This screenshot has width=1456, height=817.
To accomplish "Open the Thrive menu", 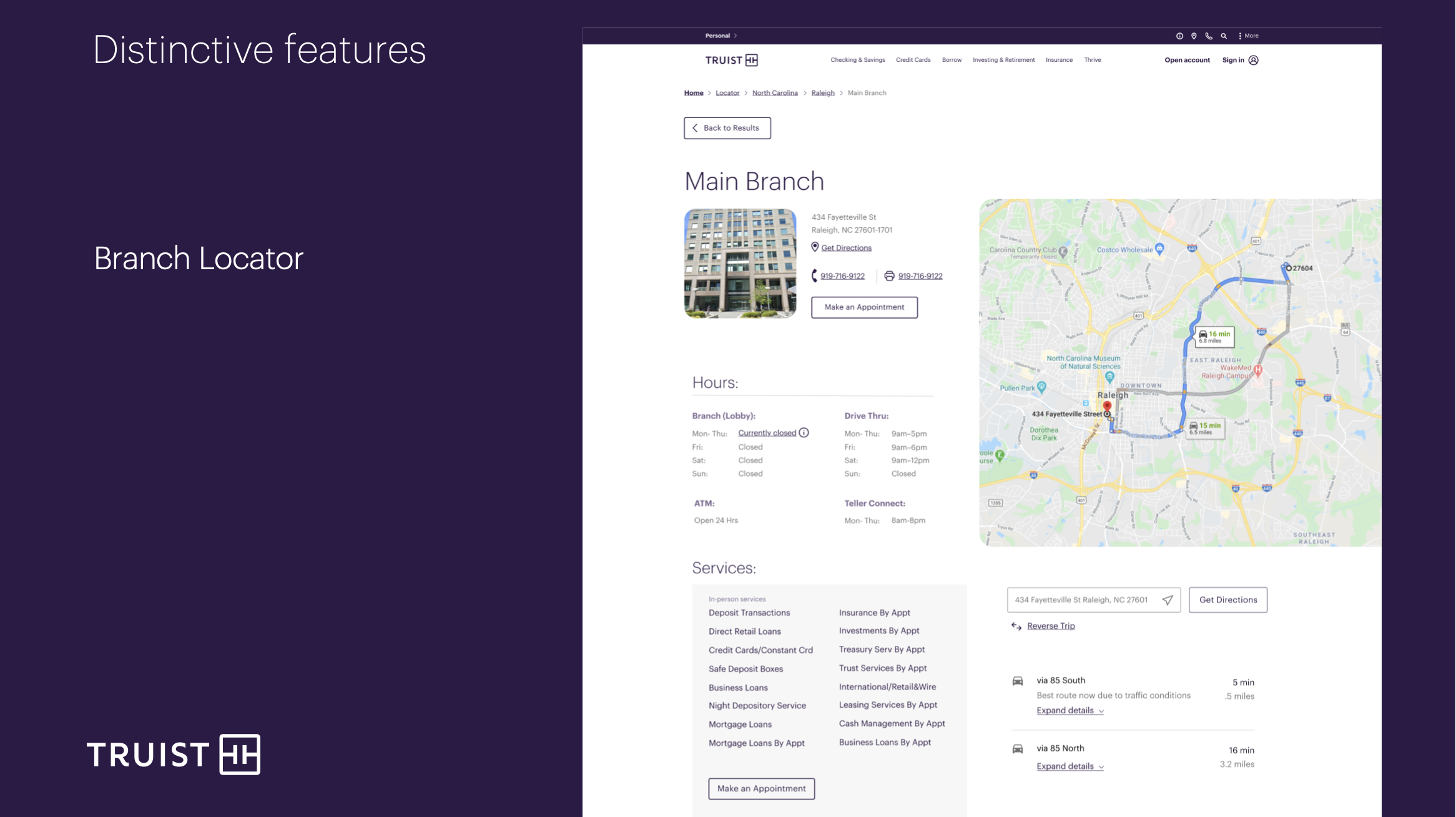I will coord(1093,60).
